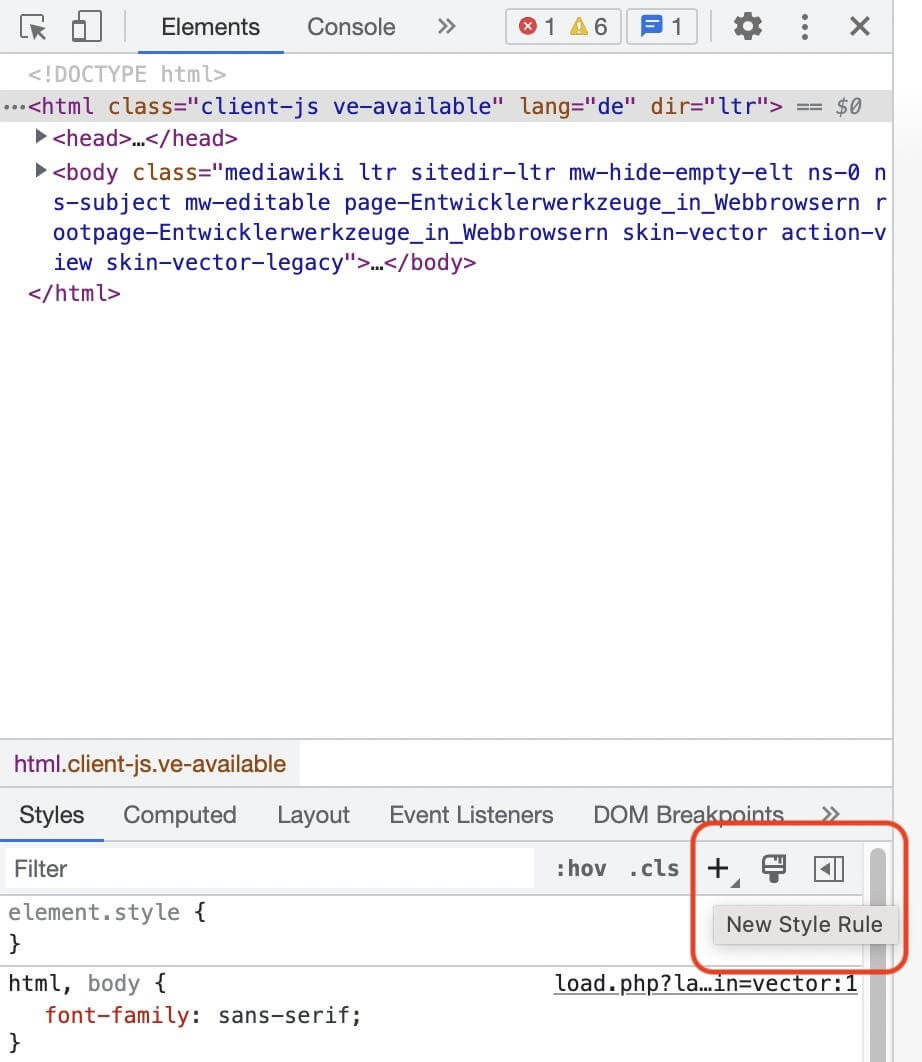Select the html element node
The image size is (922, 1062).
[445, 106]
